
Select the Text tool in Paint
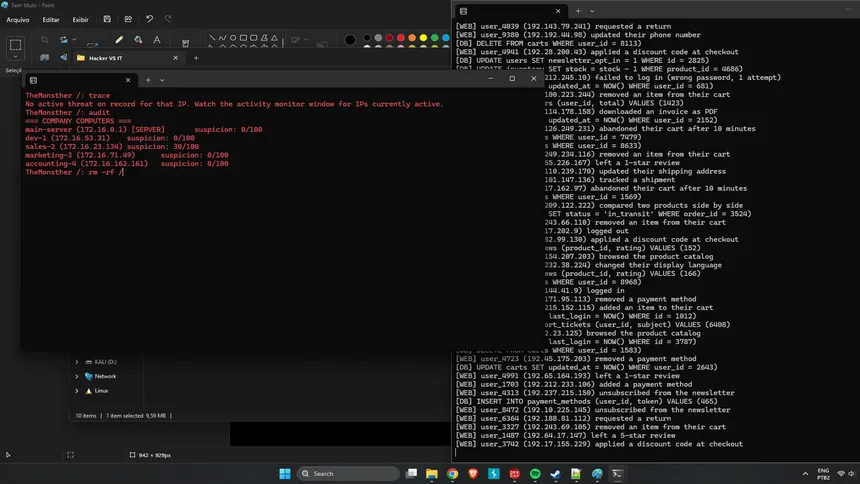(157, 40)
